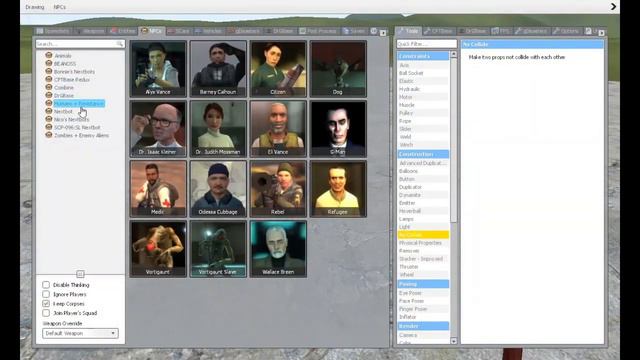Open the Post Process tab
The width and height of the screenshot is (640, 360).
(318, 31)
